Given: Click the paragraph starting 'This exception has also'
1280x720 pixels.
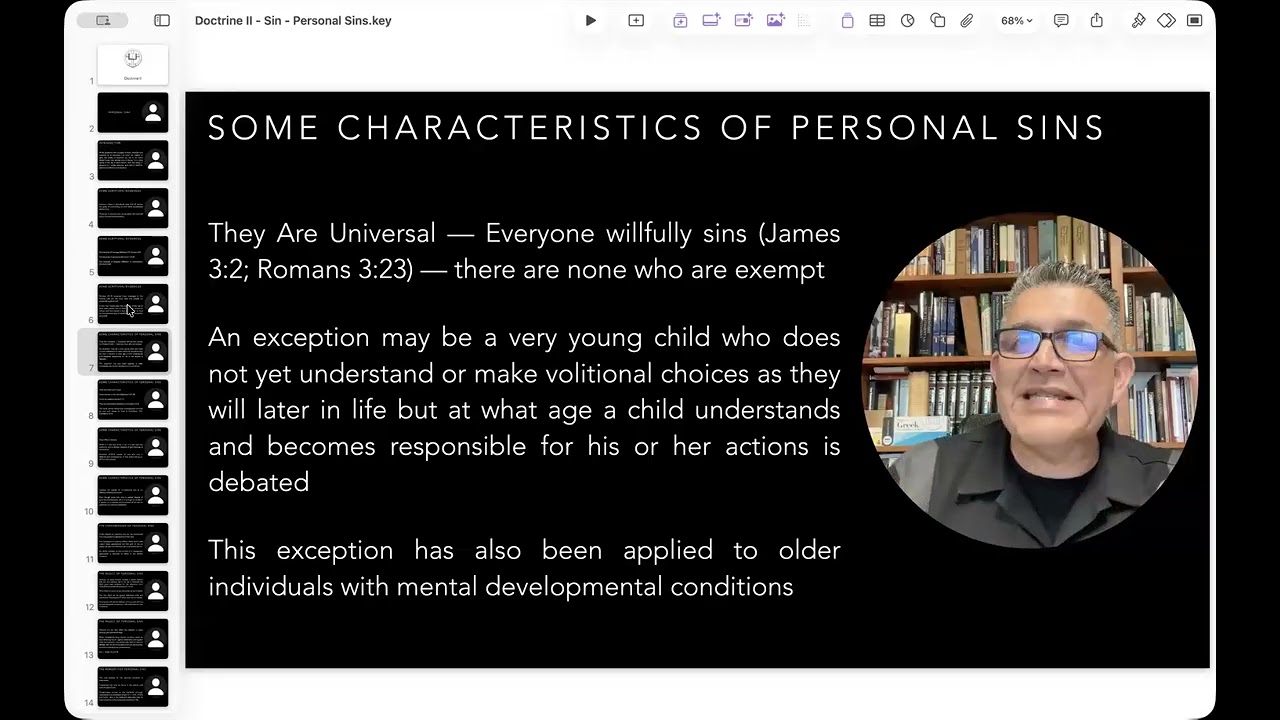Looking at the screenshot, I should 524,568.
